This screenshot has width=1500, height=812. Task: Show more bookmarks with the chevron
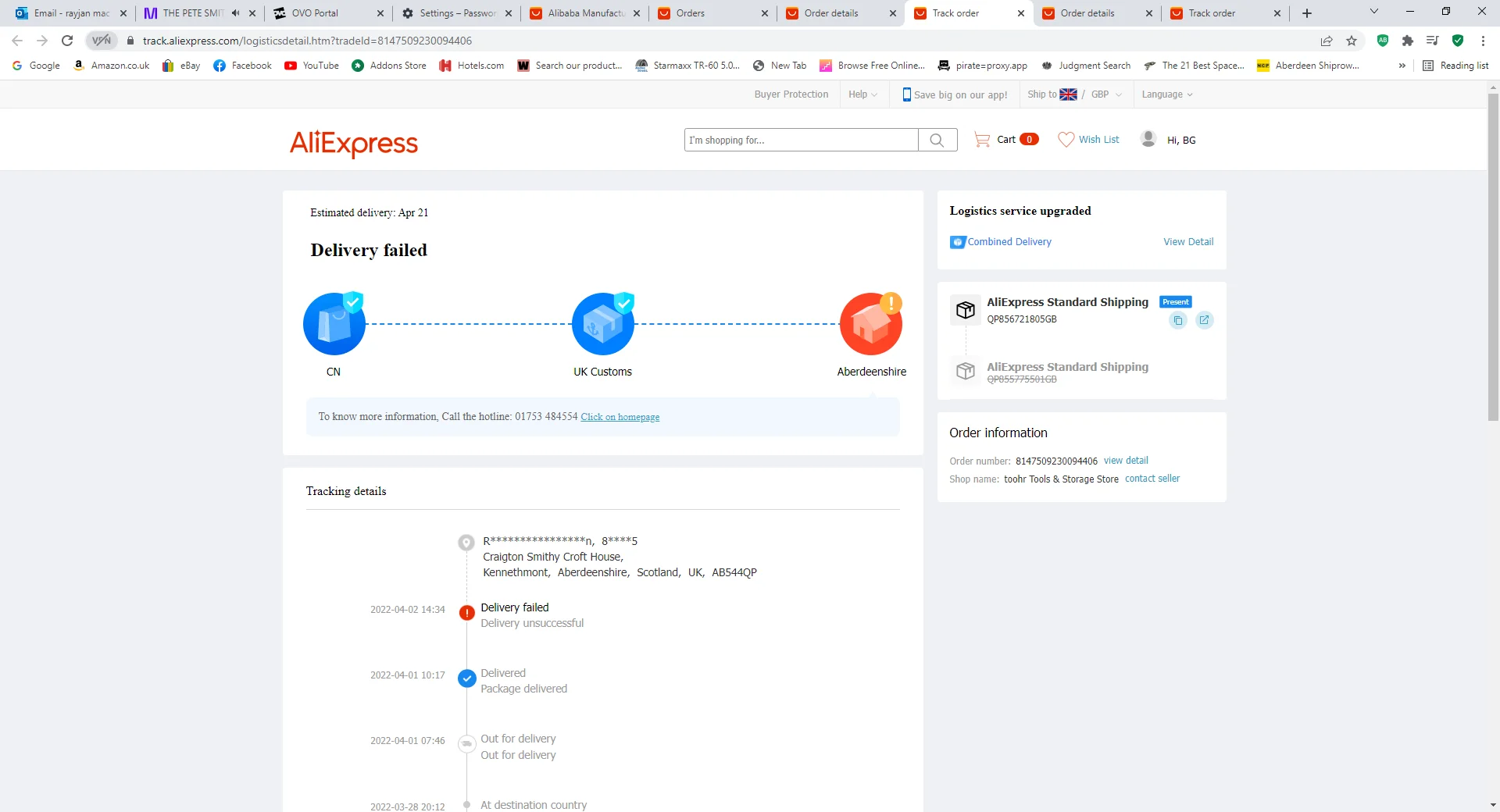pyautogui.click(x=1402, y=66)
